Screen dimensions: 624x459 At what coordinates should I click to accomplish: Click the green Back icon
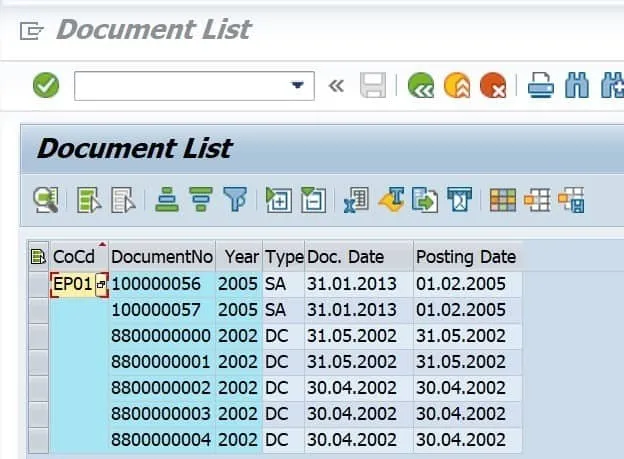click(x=420, y=86)
